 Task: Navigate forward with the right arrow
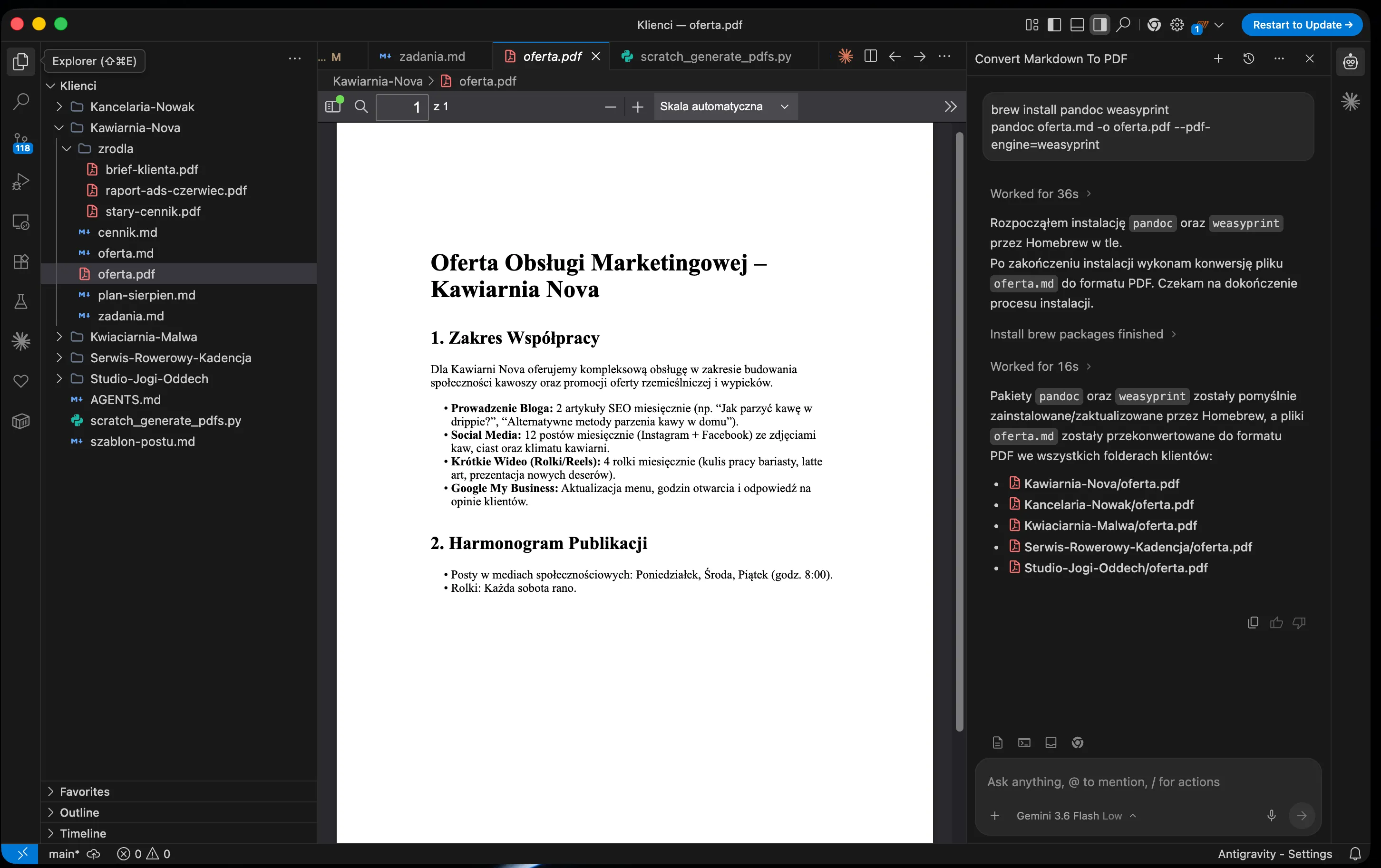click(x=919, y=56)
